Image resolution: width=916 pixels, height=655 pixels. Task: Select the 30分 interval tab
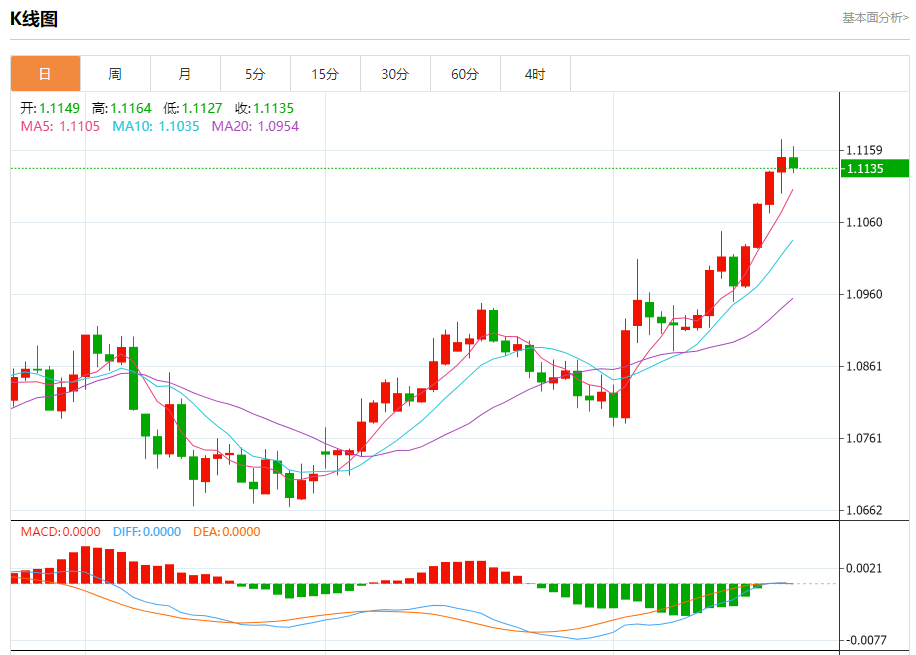[395, 74]
